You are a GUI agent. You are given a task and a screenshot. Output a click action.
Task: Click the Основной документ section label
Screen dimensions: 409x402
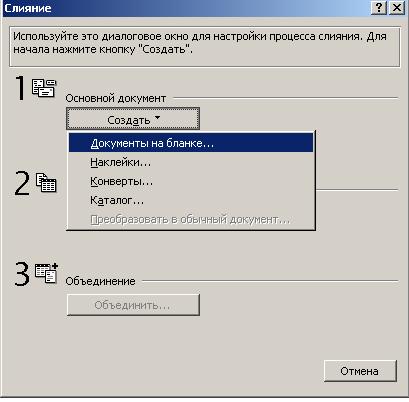[x=116, y=99]
